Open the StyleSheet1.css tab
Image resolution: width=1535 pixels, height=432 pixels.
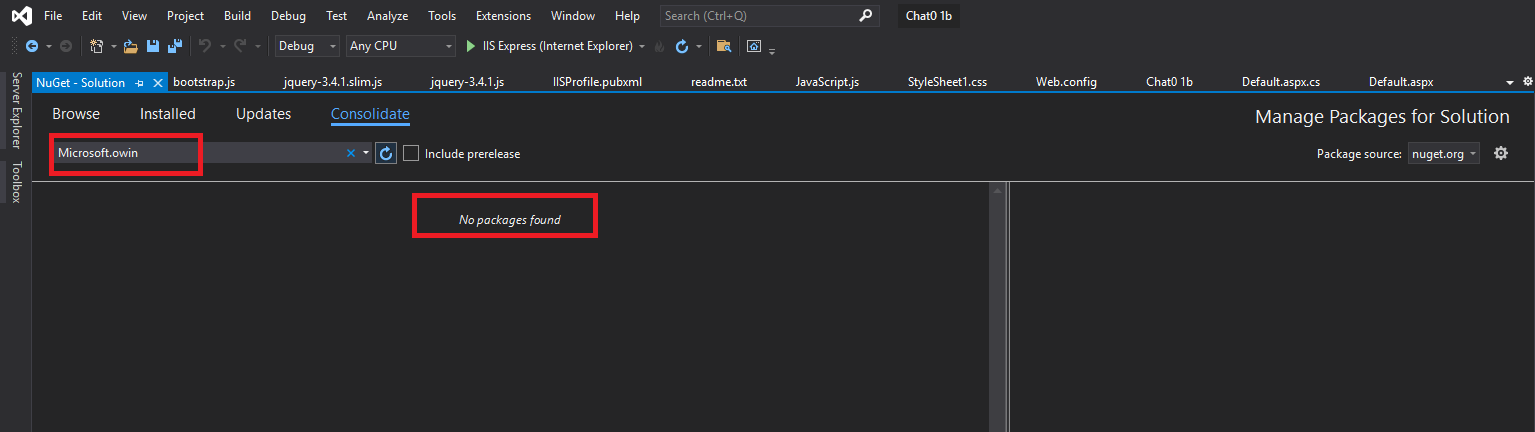coord(947,82)
